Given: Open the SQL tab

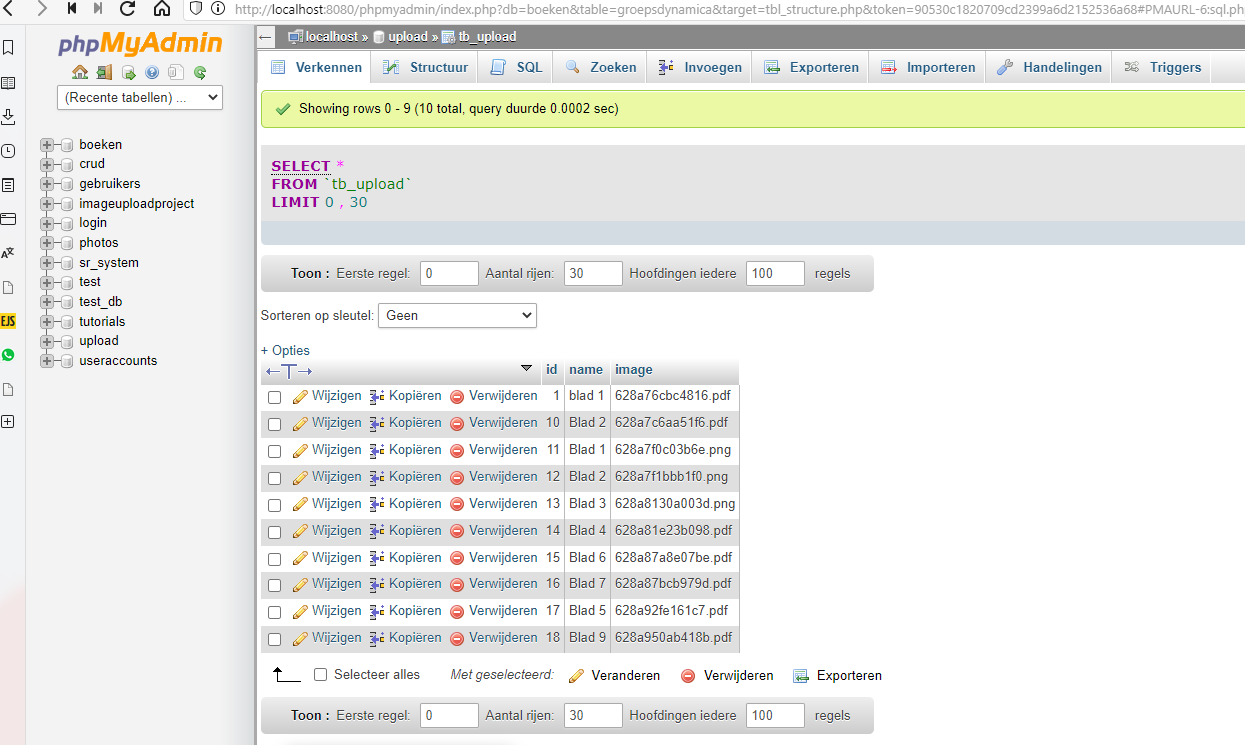Looking at the screenshot, I should [x=517, y=67].
